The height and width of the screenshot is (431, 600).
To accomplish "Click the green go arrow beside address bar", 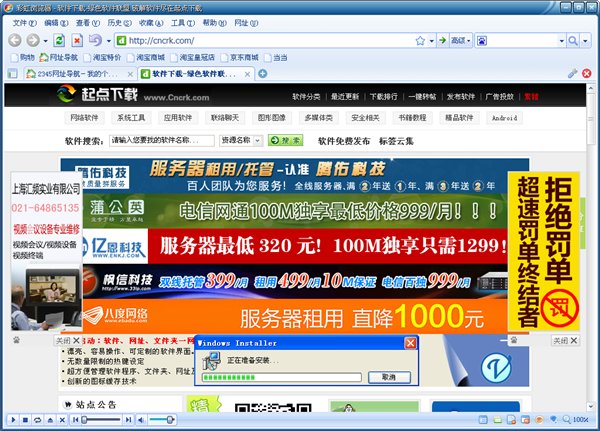I will [442, 40].
